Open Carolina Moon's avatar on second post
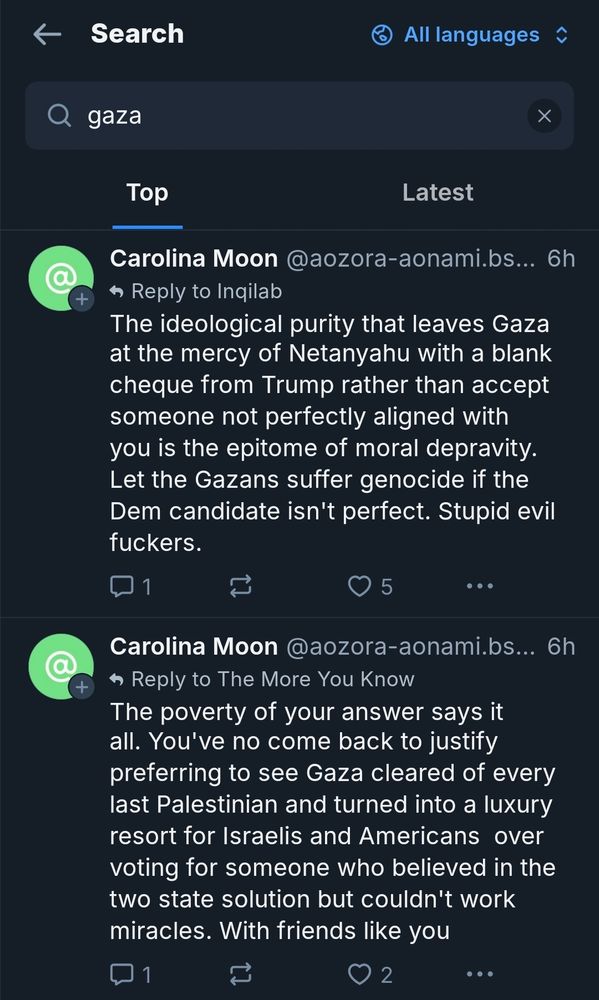Screen dimensions: 599x1000 [x=61, y=666]
